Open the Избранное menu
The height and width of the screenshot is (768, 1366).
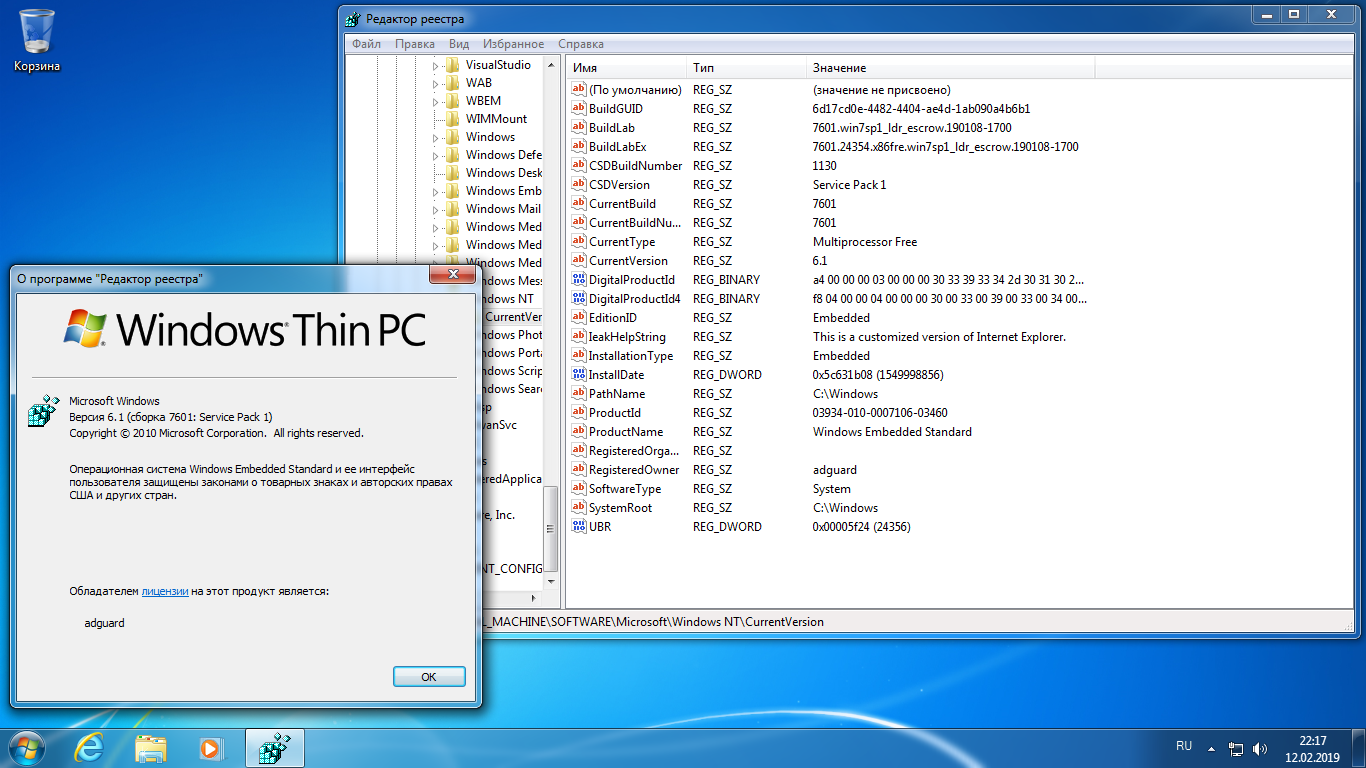(x=513, y=44)
